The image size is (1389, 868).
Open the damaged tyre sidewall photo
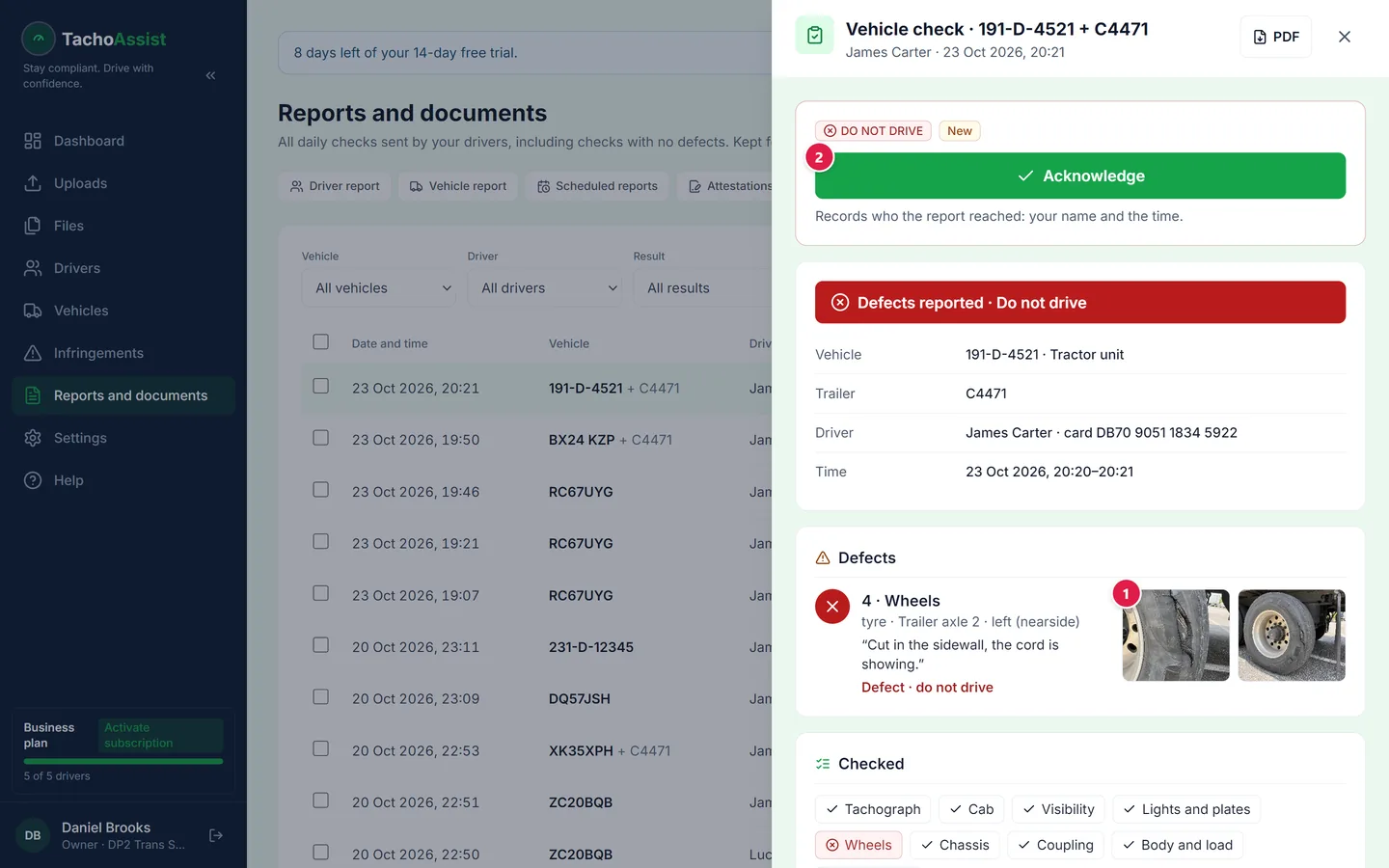pyautogui.click(x=1176, y=636)
